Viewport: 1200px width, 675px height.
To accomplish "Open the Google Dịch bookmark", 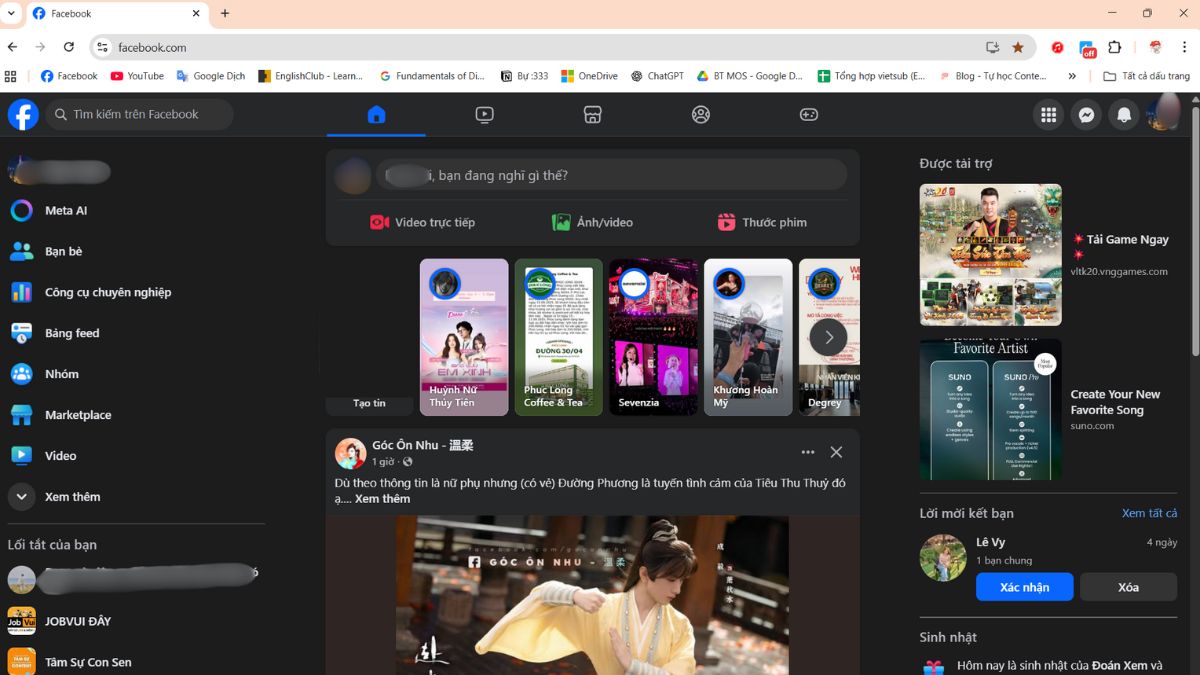I will pyautogui.click(x=210, y=76).
